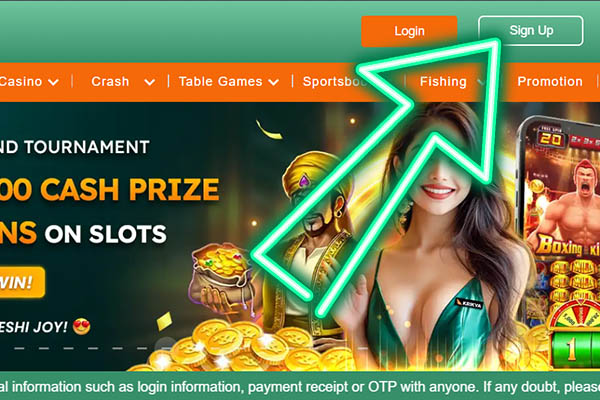
Task: Click the free spin counter showing 20
Action: (x=551, y=139)
